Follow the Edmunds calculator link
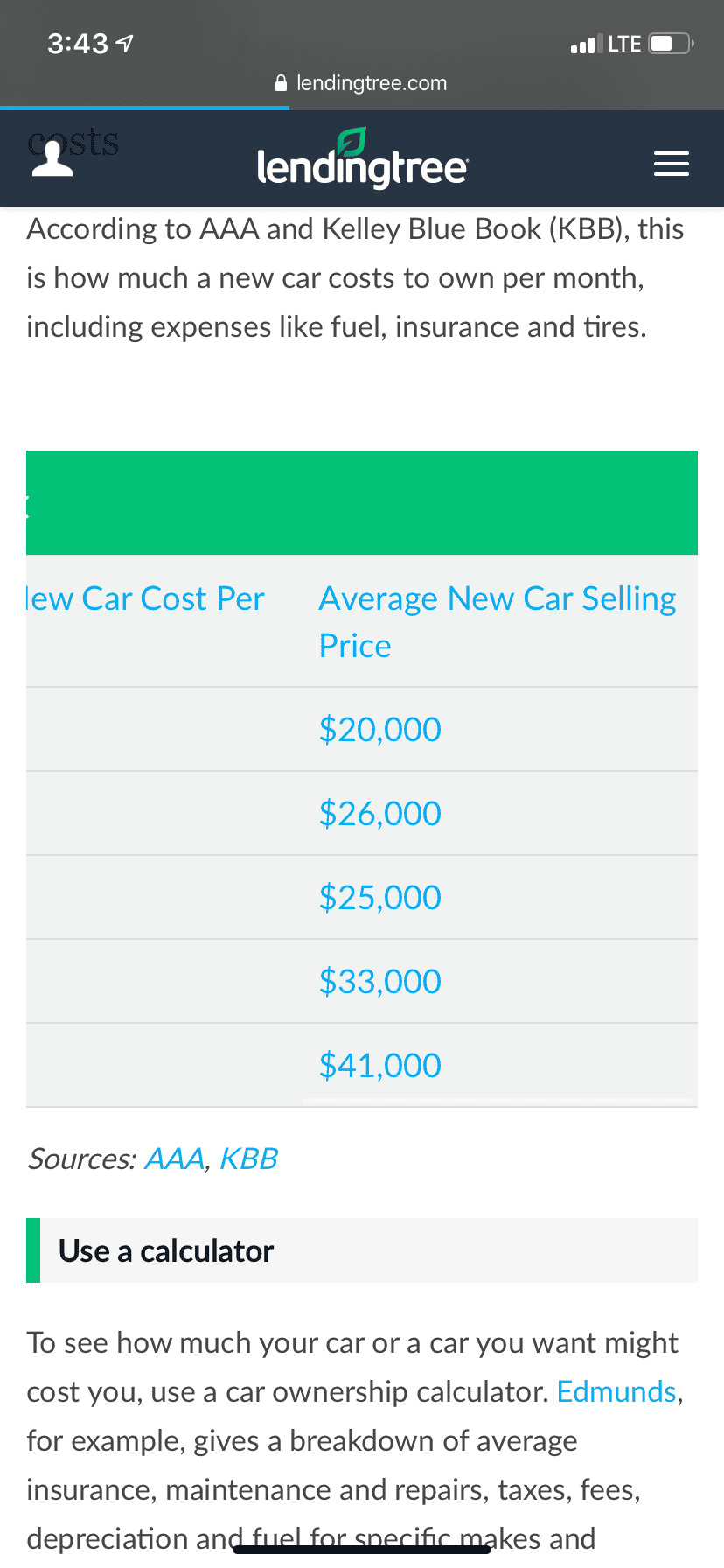This screenshot has width=724, height=1568. tap(616, 1391)
